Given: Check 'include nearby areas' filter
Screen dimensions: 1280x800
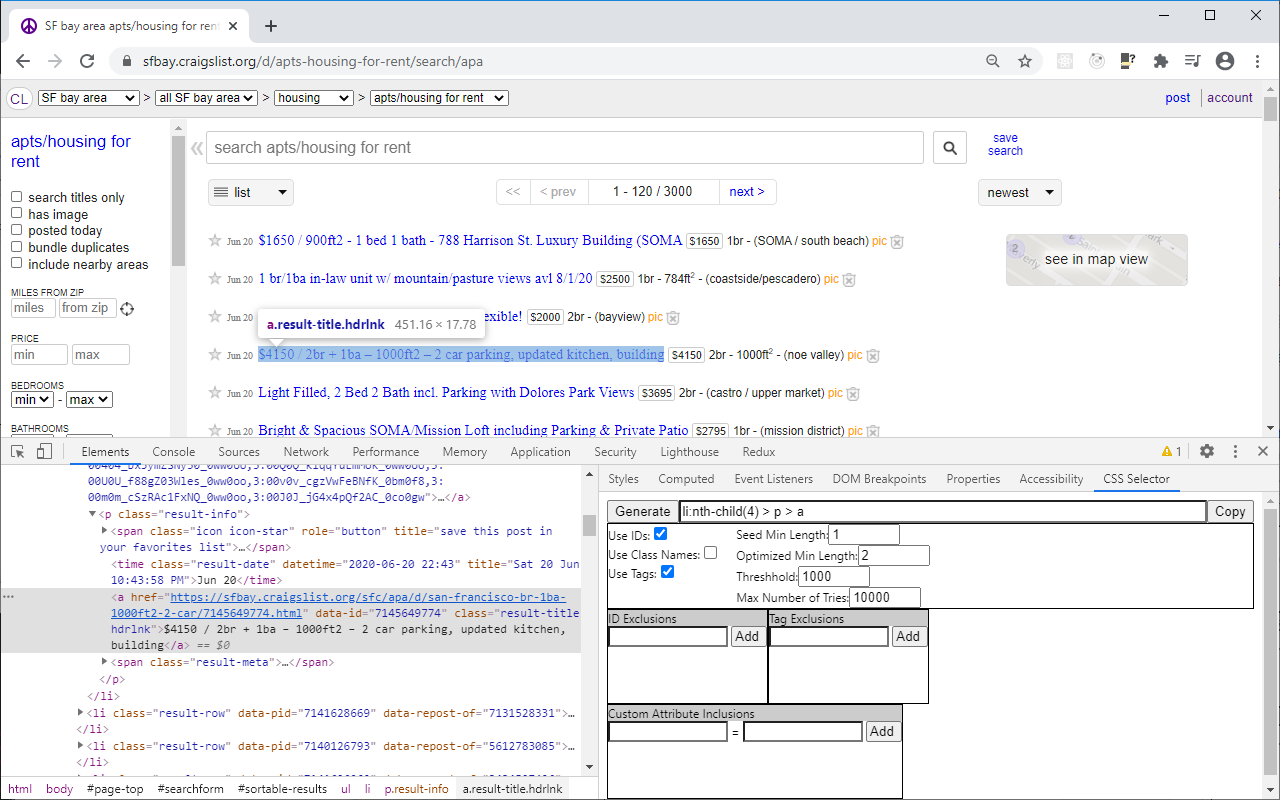Looking at the screenshot, I should (16, 263).
